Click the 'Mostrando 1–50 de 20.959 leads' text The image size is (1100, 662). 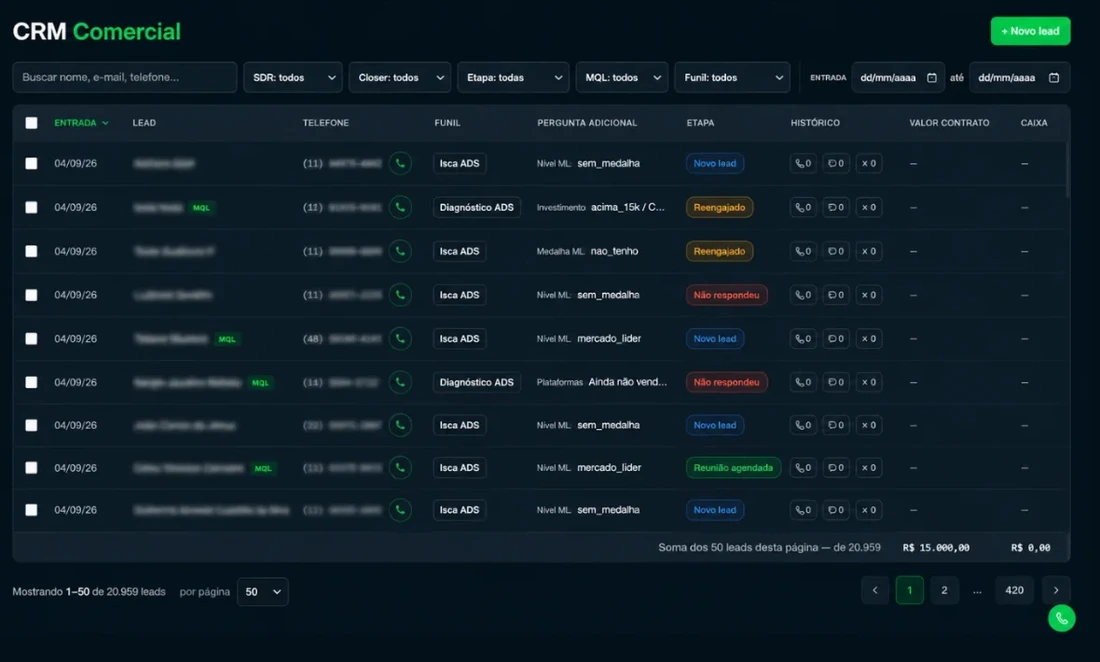[x=89, y=592]
